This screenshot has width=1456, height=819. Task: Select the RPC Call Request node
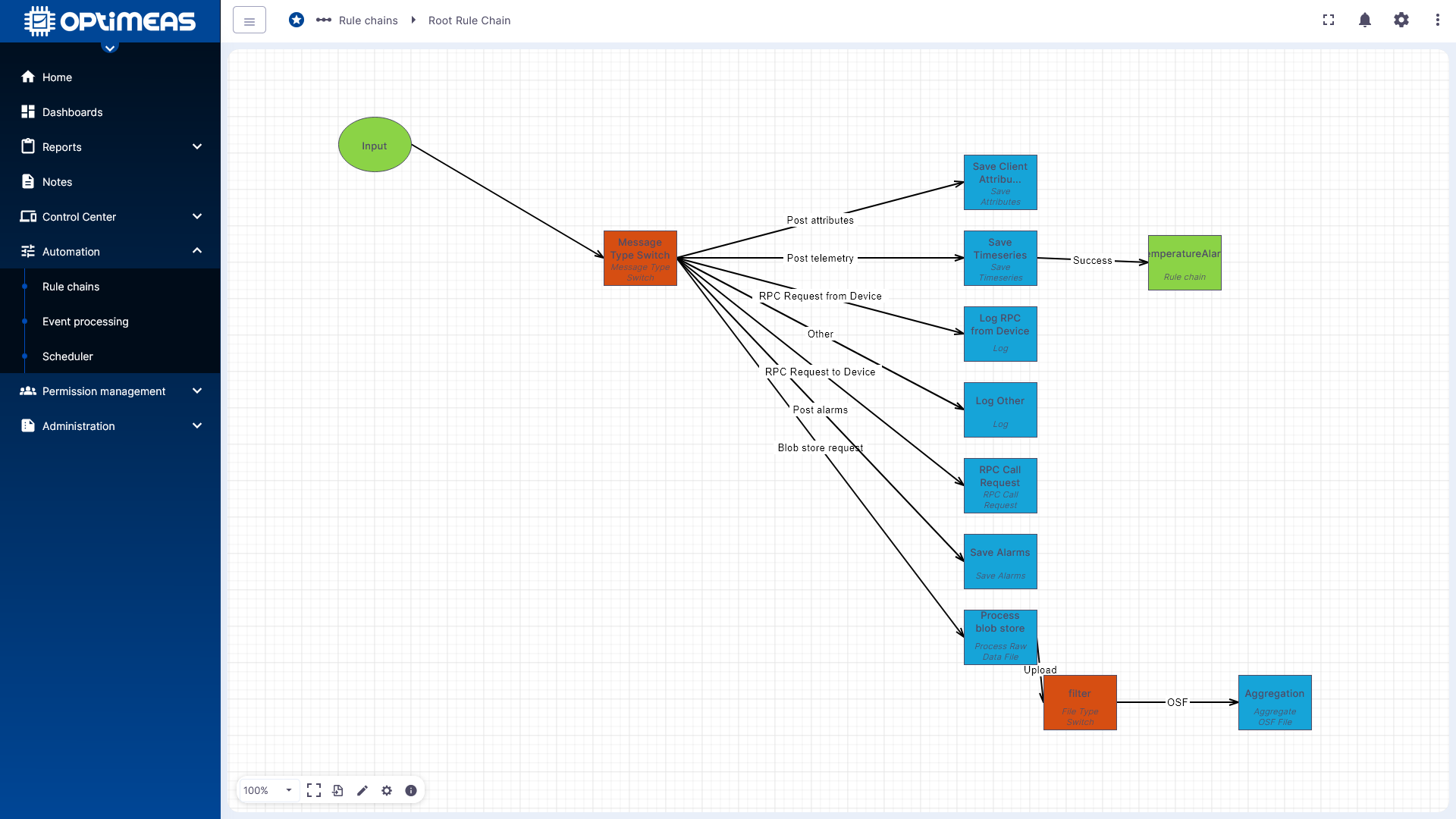(x=1000, y=485)
